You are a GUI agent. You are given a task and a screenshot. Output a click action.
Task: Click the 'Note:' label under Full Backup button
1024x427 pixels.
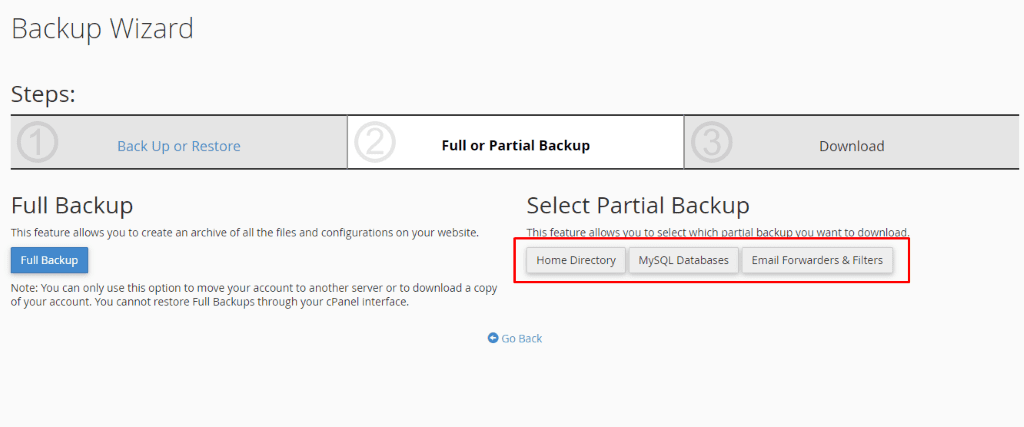[24, 289]
